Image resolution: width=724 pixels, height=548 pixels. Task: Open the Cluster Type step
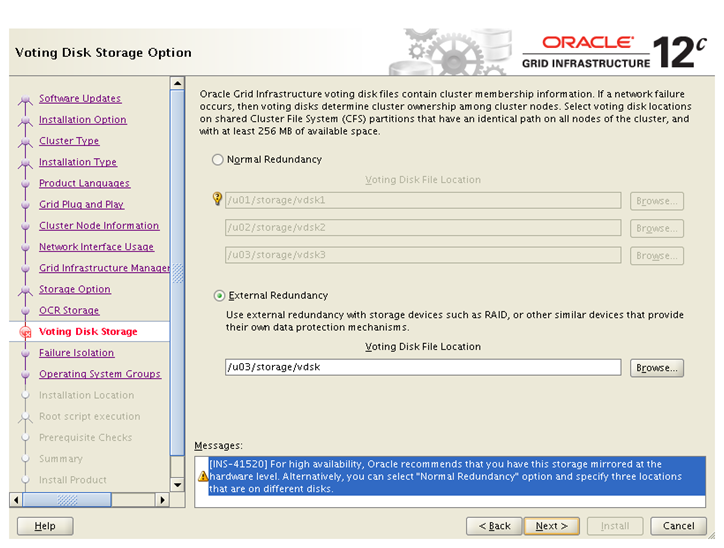tap(69, 141)
